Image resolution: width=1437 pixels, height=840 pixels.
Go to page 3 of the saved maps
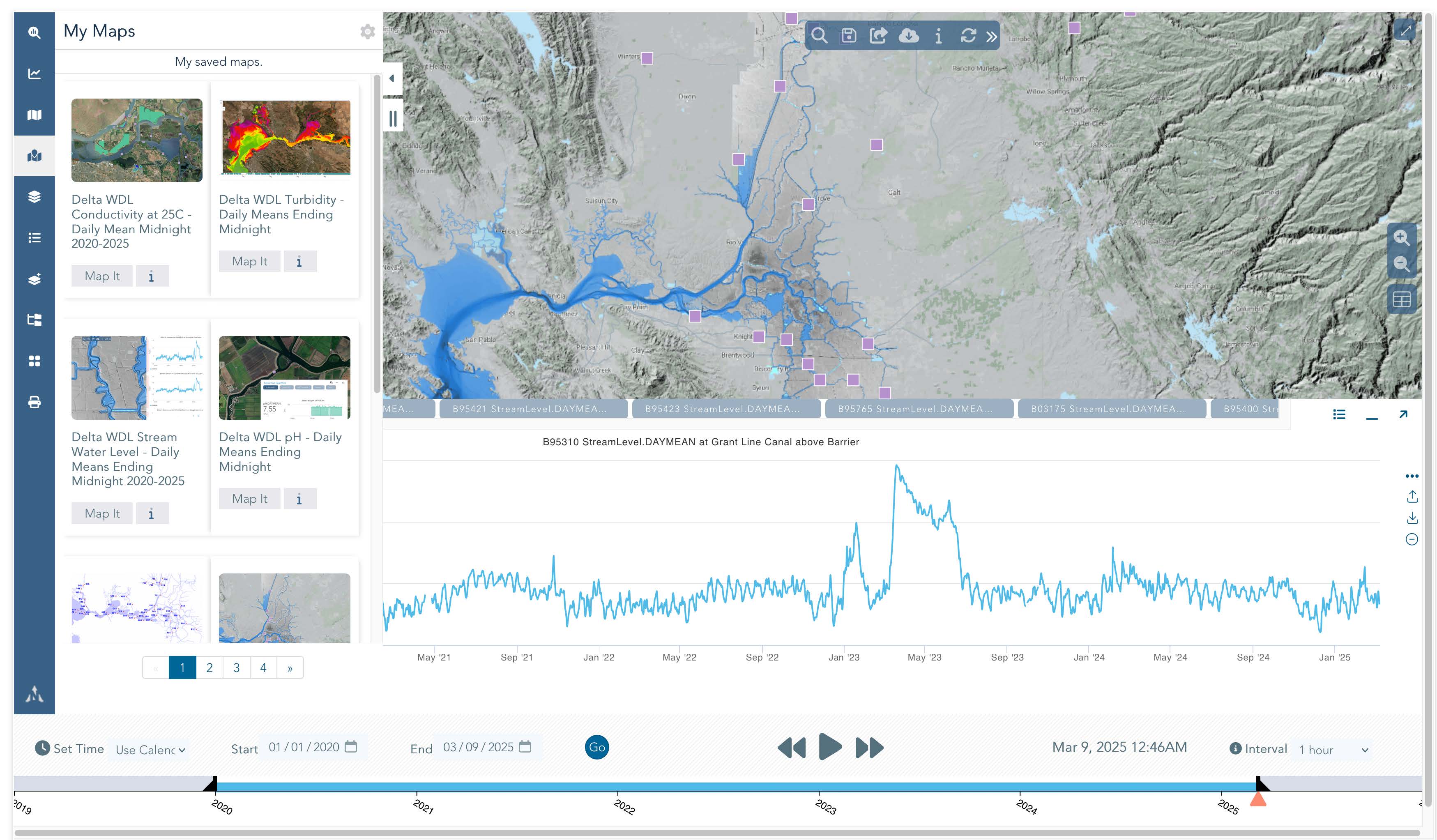[x=236, y=668]
